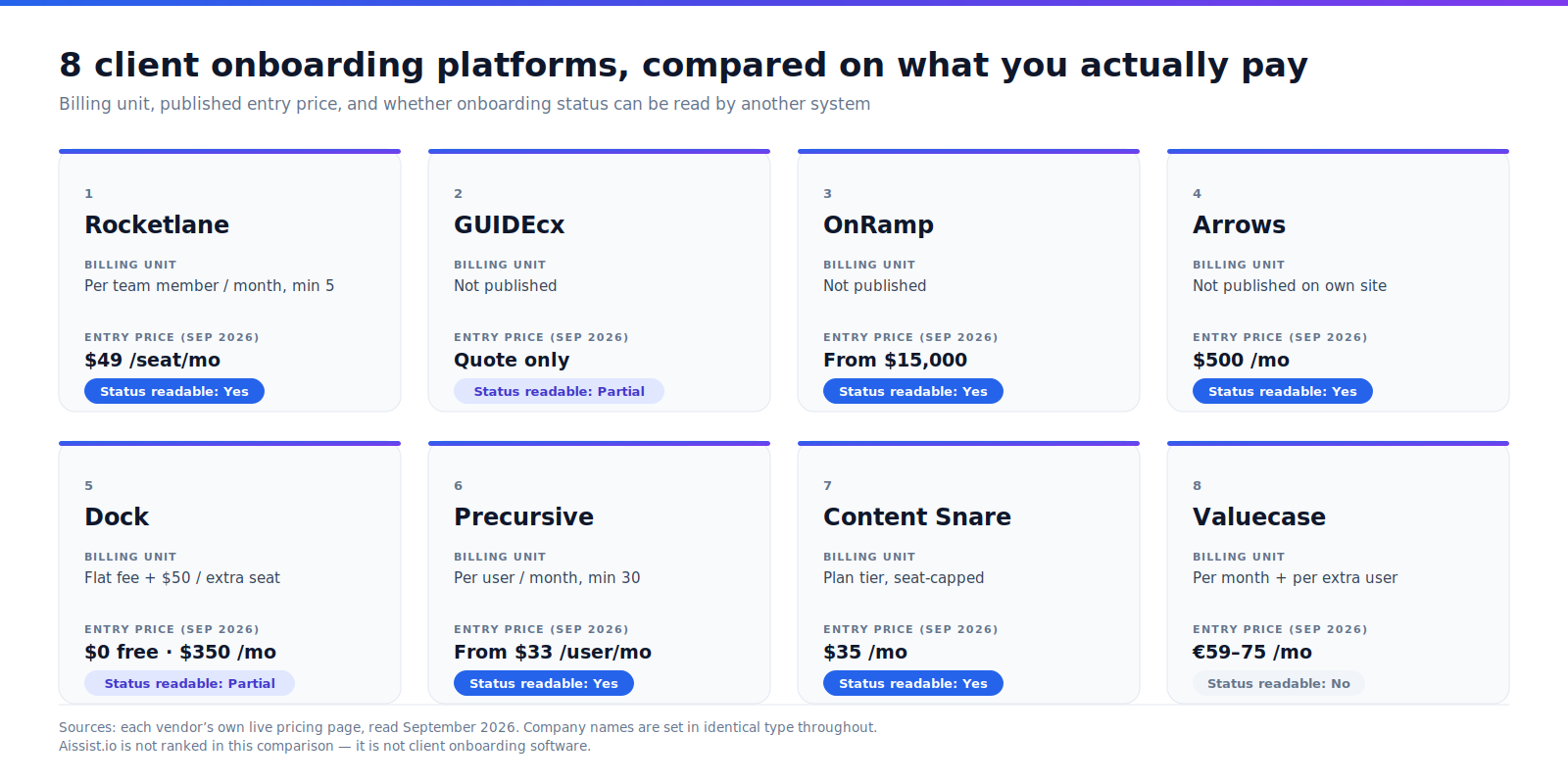1568x784 pixels.
Task: Open the Precursive card heading
Action: pyautogui.click(x=524, y=516)
